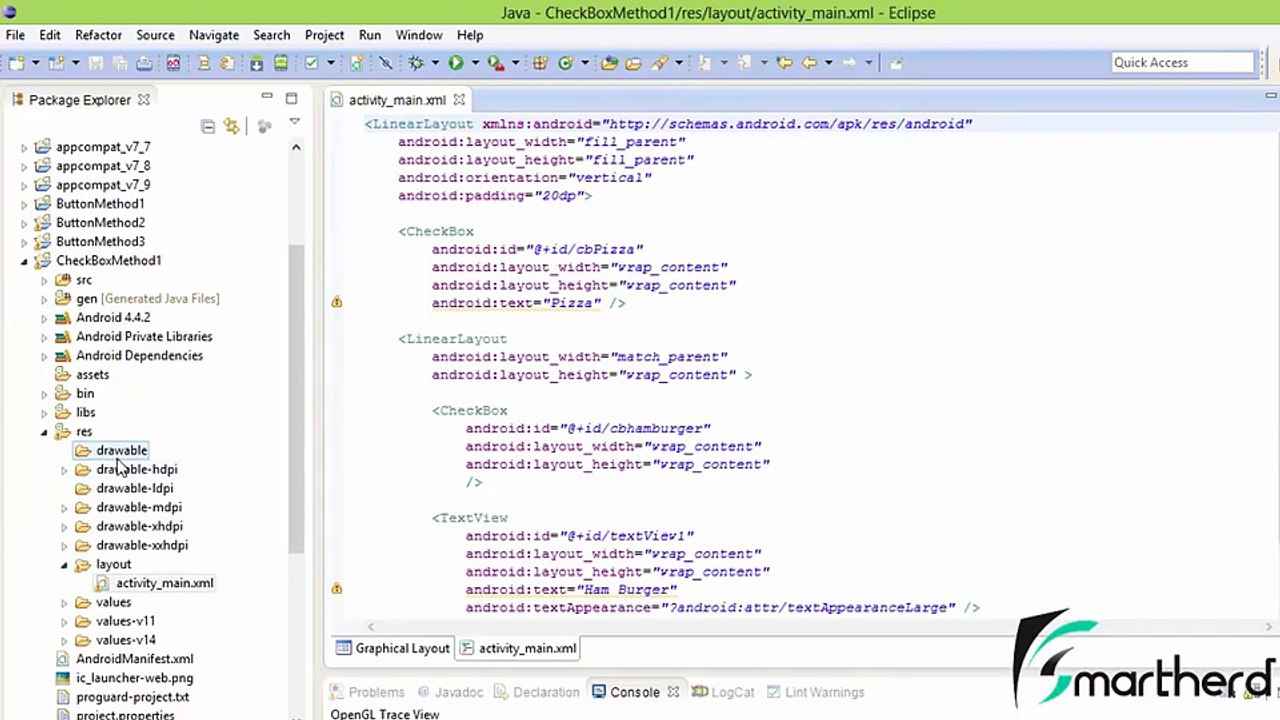Switch to the LogCat tab
The height and width of the screenshot is (720, 1280).
coord(723,692)
